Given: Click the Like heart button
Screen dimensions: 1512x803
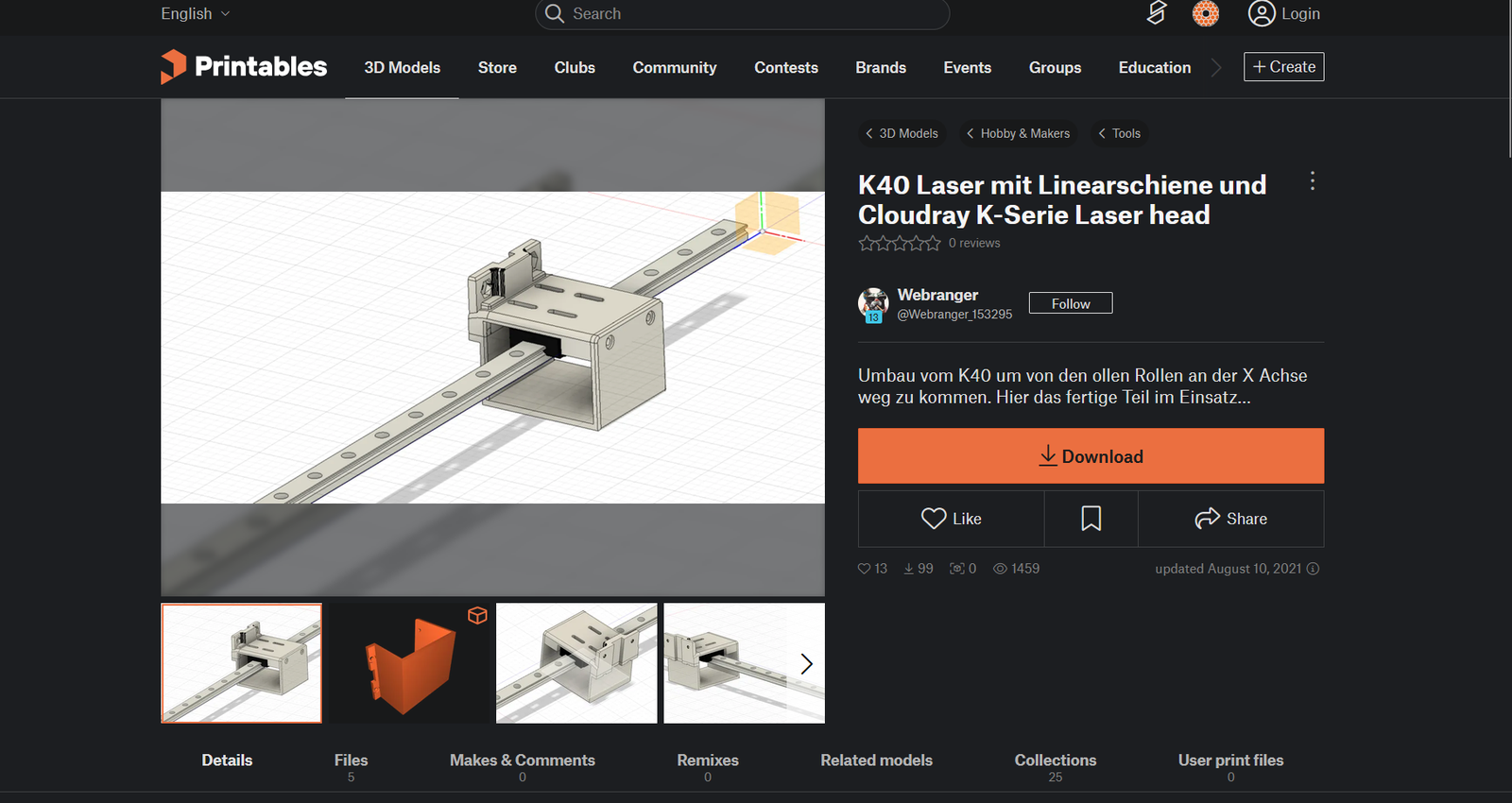Looking at the screenshot, I should point(951,519).
